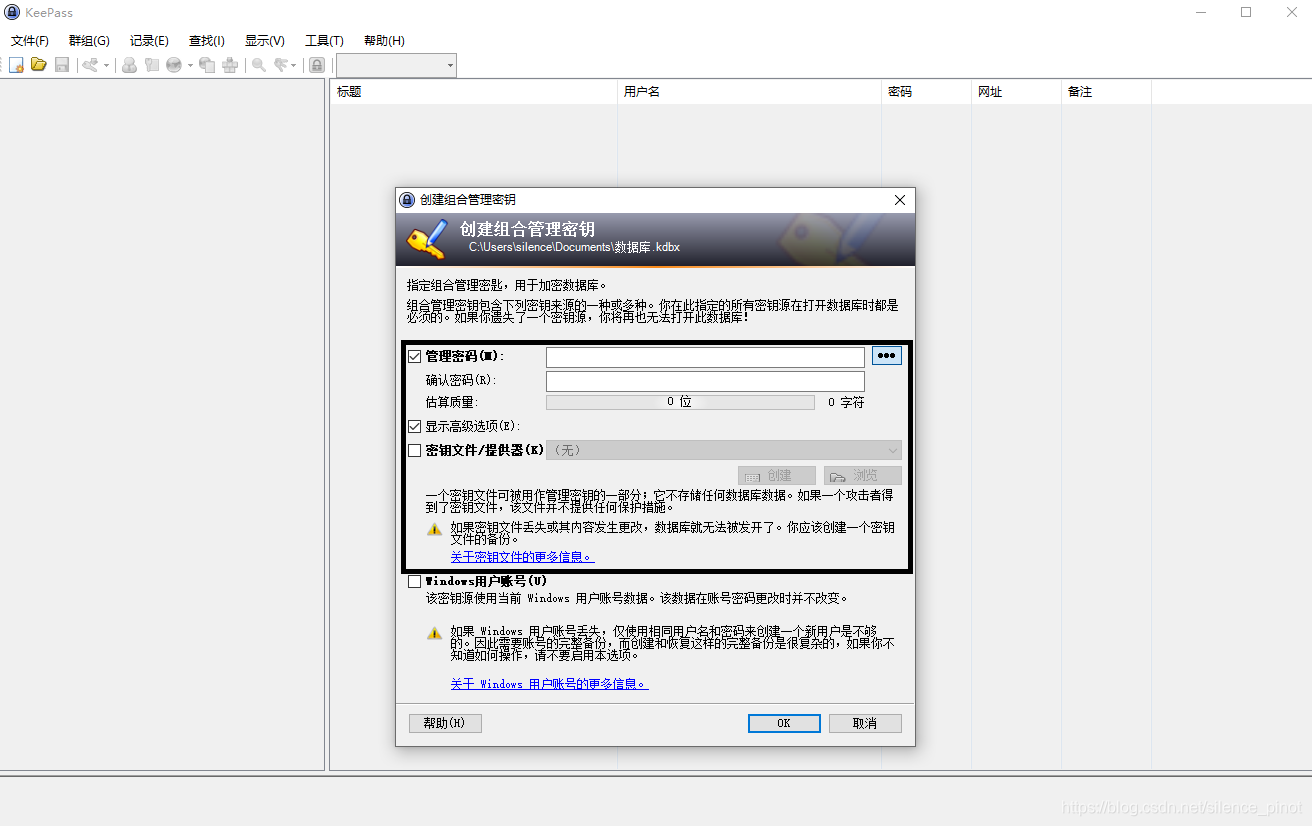Click the 用户名 column header
Screen dimensions: 1312x826
[749, 92]
